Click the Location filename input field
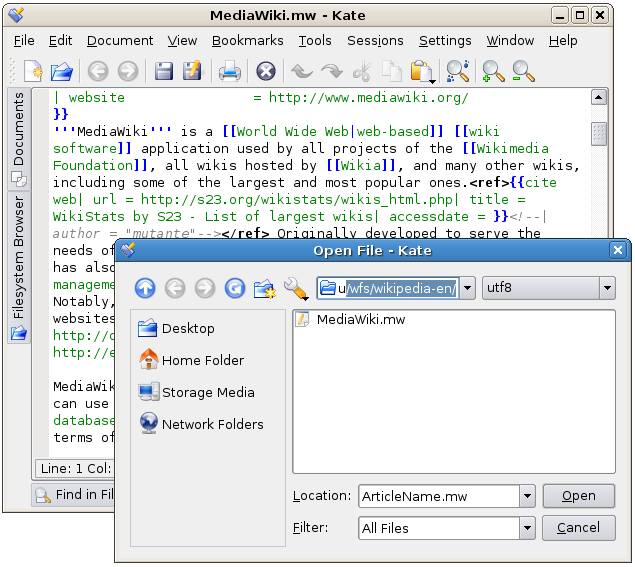This screenshot has width=635, height=567. (439, 496)
